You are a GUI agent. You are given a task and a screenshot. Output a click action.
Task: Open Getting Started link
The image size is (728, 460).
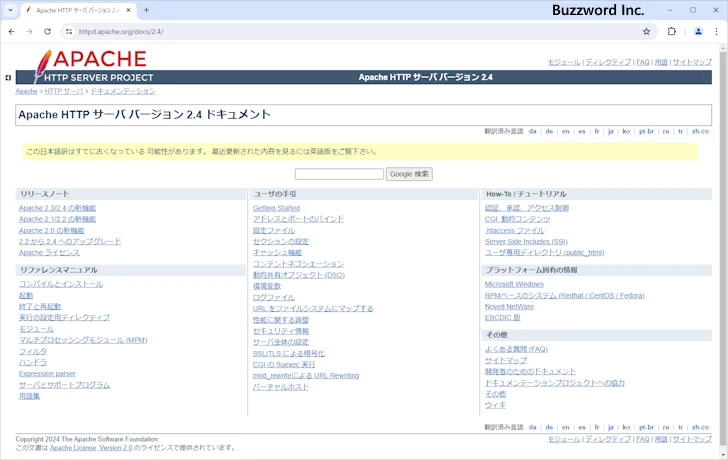pyautogui.click(x=276, y=208)
